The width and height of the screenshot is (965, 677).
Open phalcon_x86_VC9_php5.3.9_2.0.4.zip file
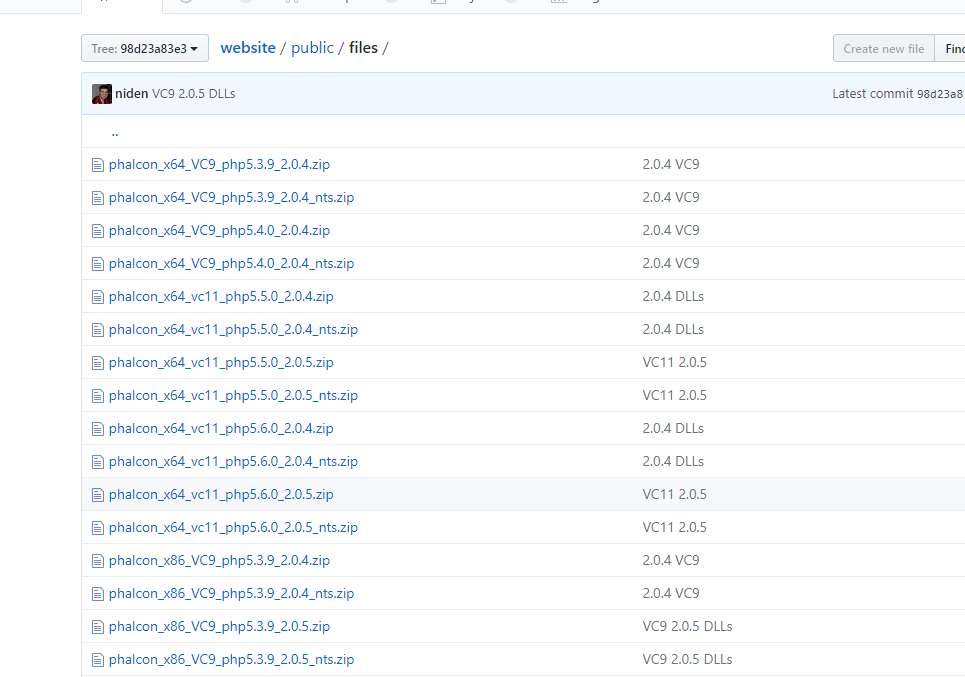219,561
